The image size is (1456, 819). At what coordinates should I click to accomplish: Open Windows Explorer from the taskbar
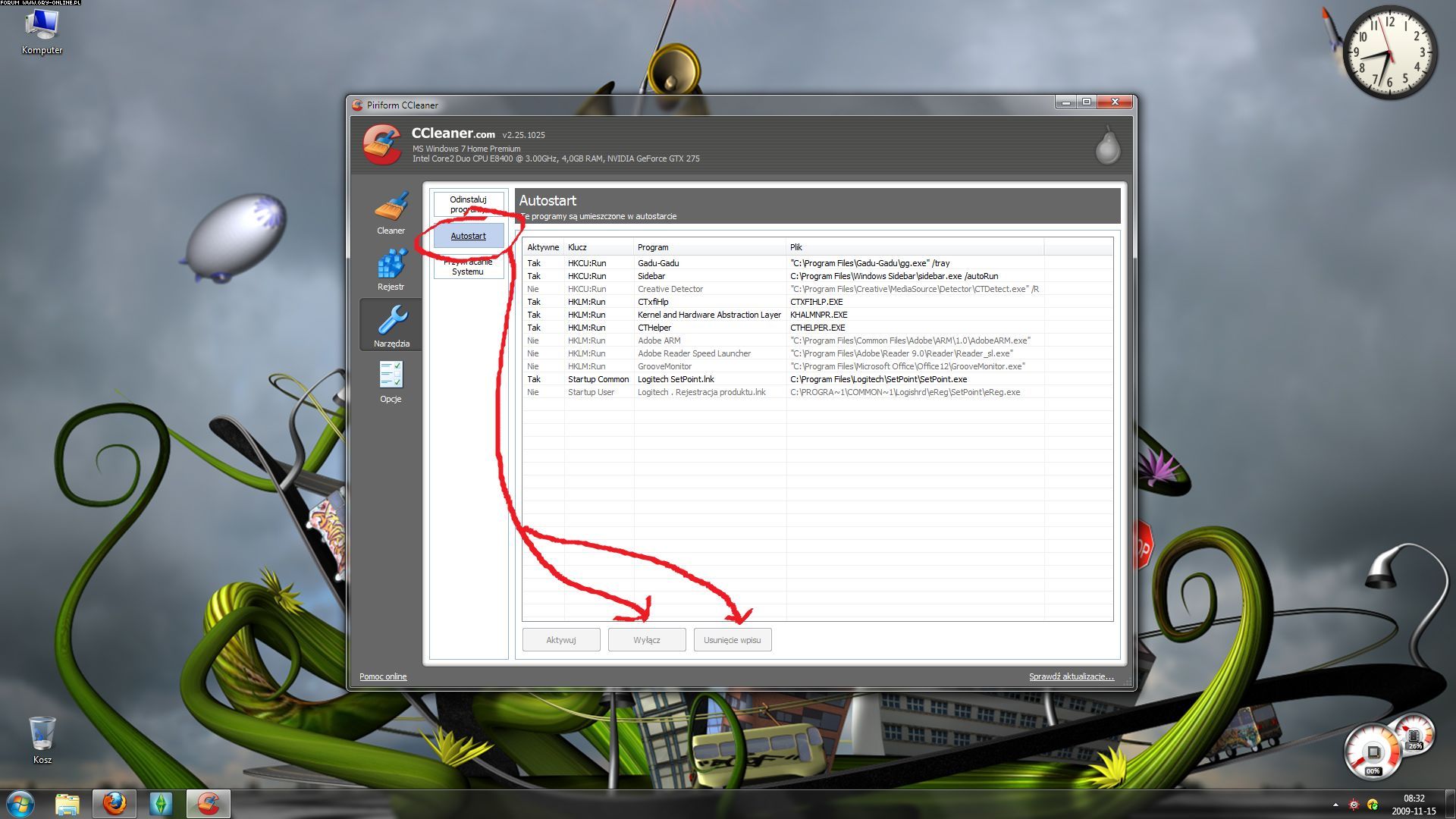click(67, 804)
